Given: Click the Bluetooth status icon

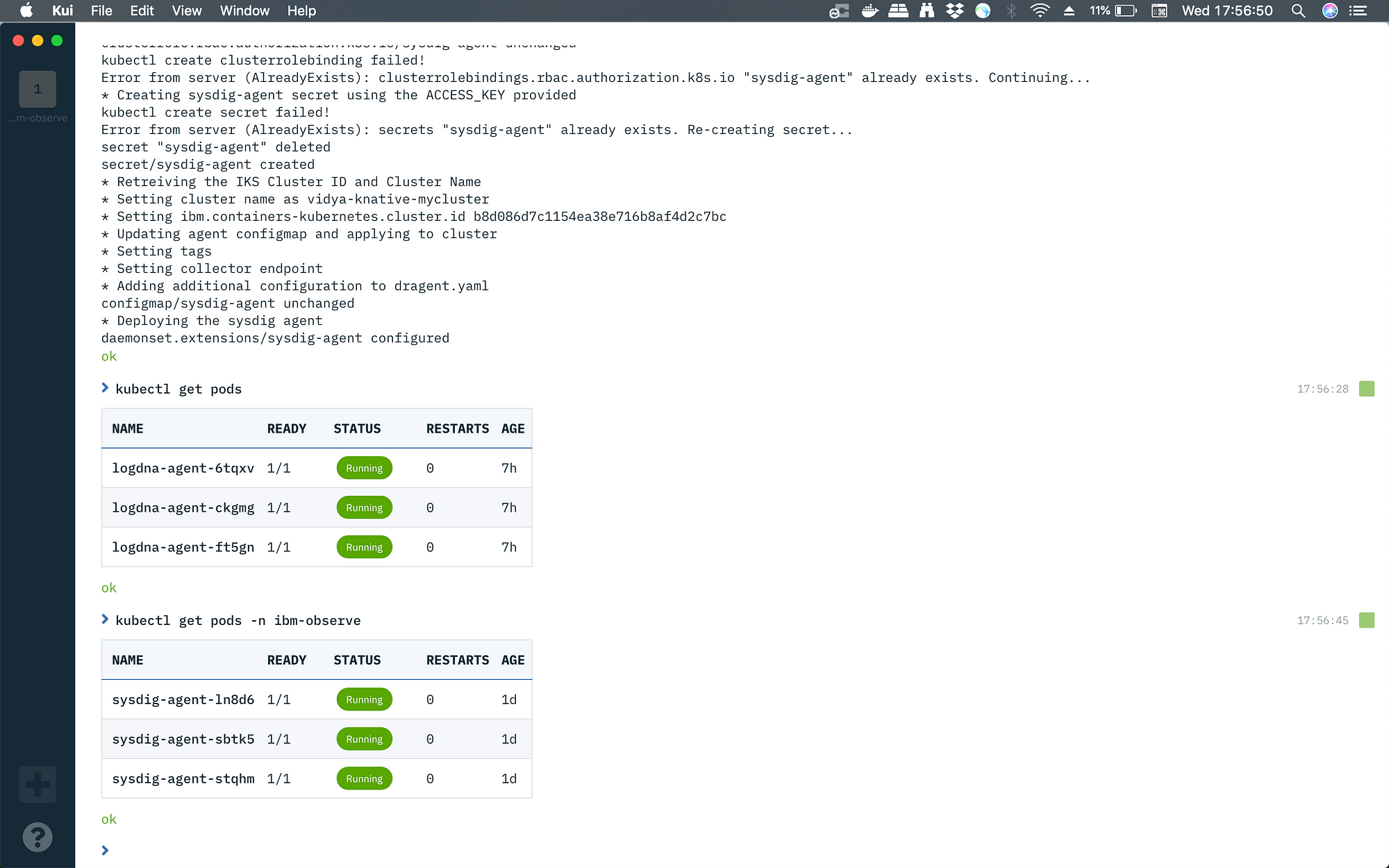Looking at the screenshot, I should tap(1011, 10).
